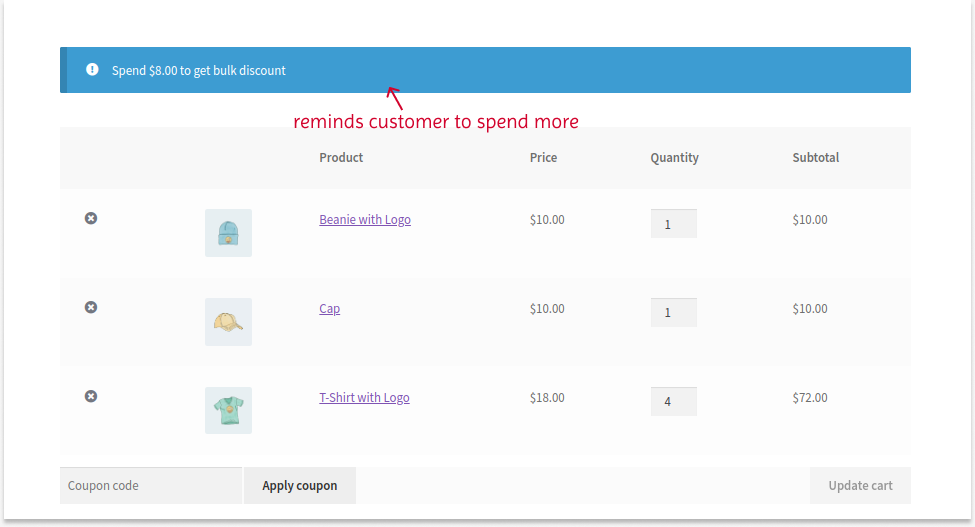Open the Beanie with Logo link
975x527 pixels.
[x=364, y=220]
